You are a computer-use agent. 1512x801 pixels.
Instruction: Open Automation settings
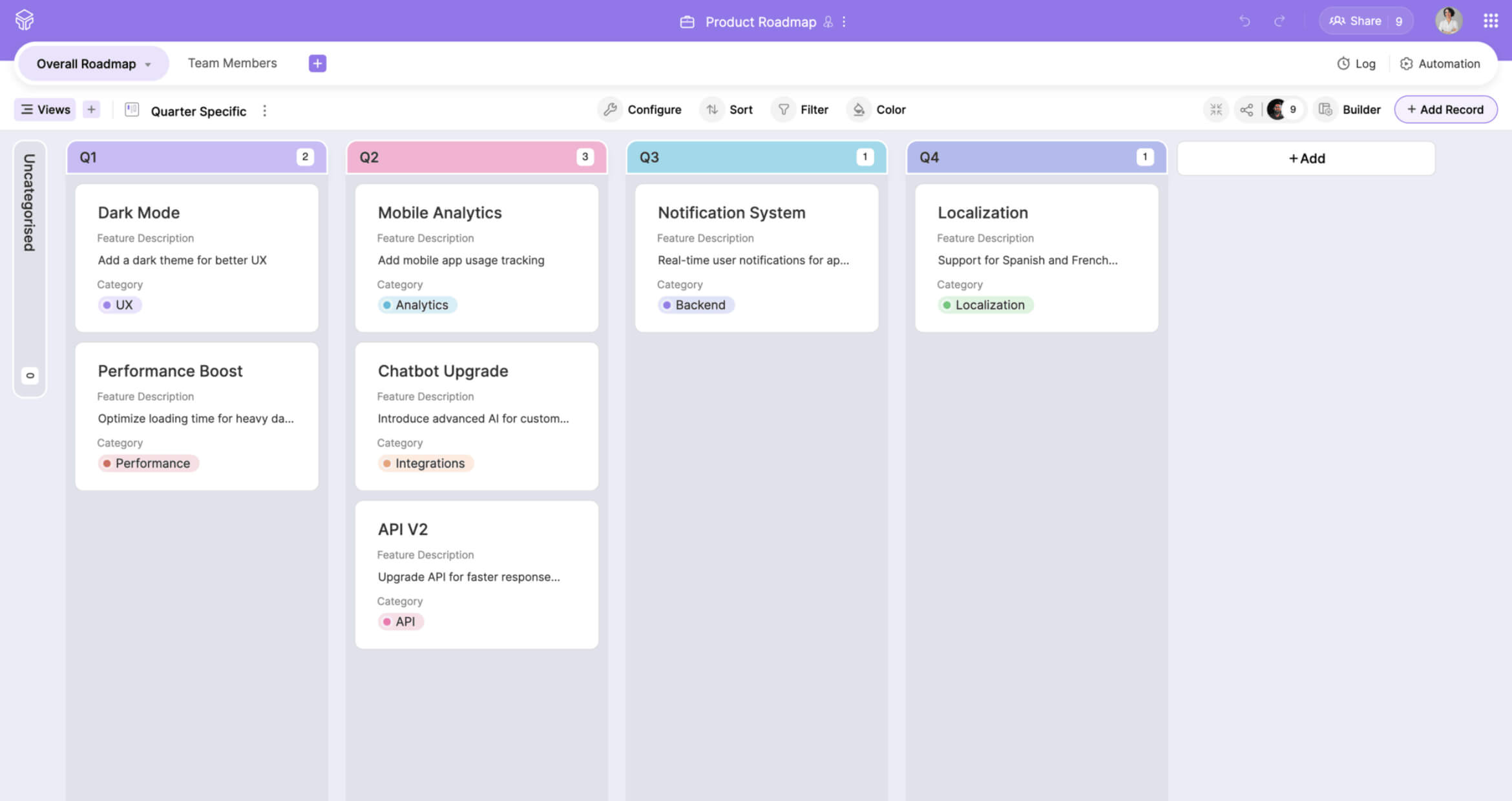point(1440,63)
